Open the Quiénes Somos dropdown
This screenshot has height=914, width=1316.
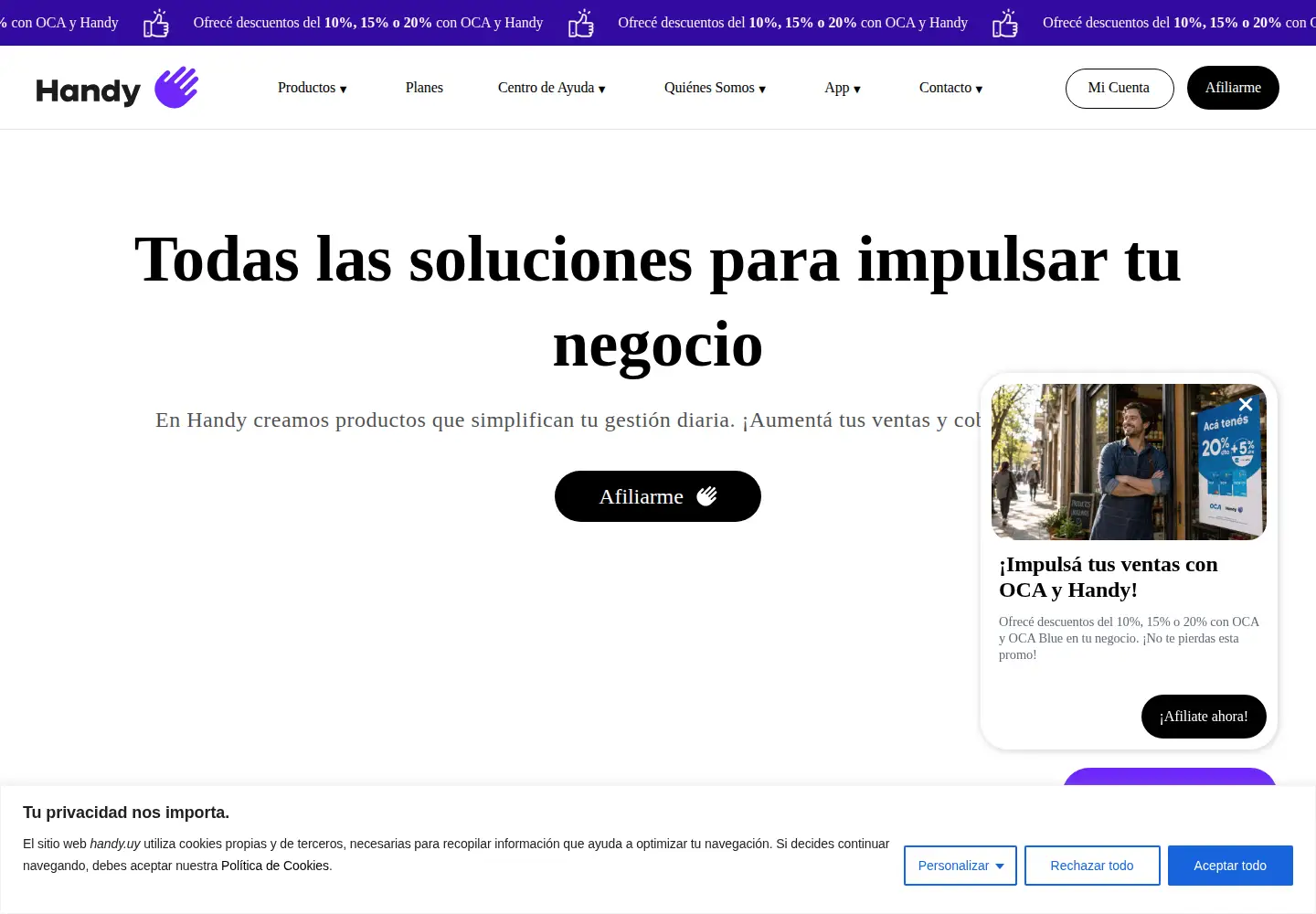(x=716, y=88)
